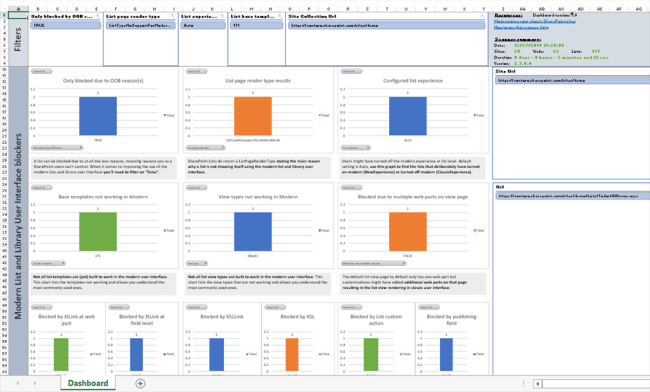Image resolution: width=650 pixels, height=392 pixels.
Task: Click the scan Date value in scanner summary
Action: (x=539, y=45)
